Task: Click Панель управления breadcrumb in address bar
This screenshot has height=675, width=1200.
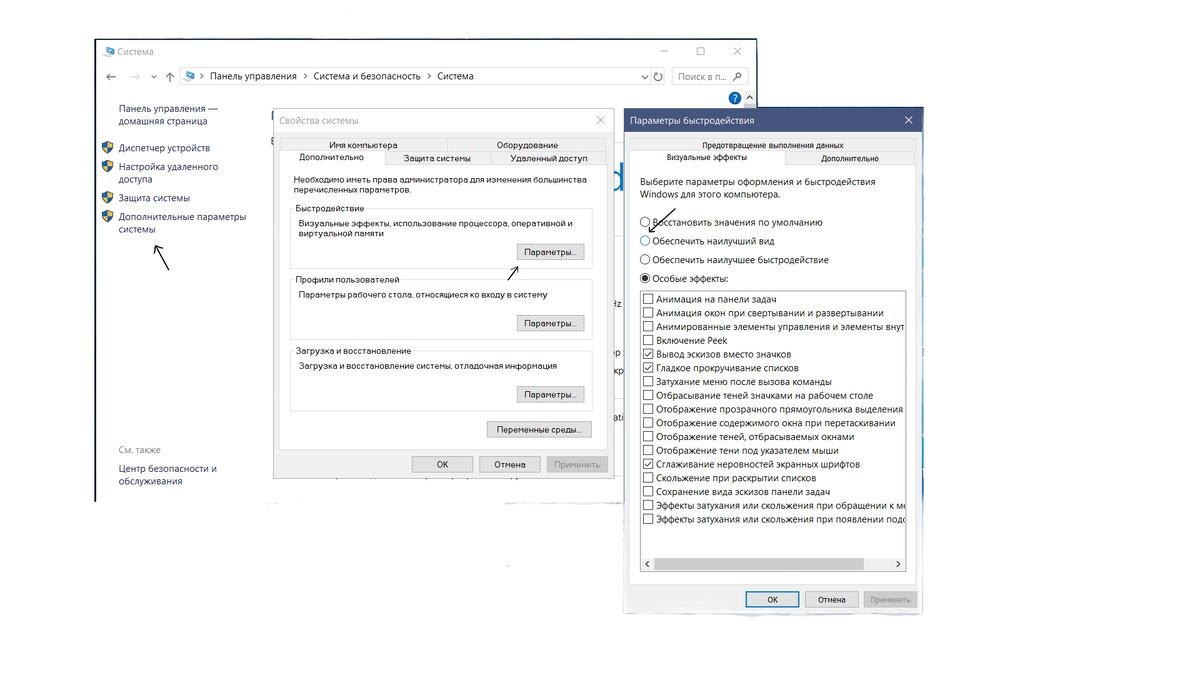Action: pos(253,76)
